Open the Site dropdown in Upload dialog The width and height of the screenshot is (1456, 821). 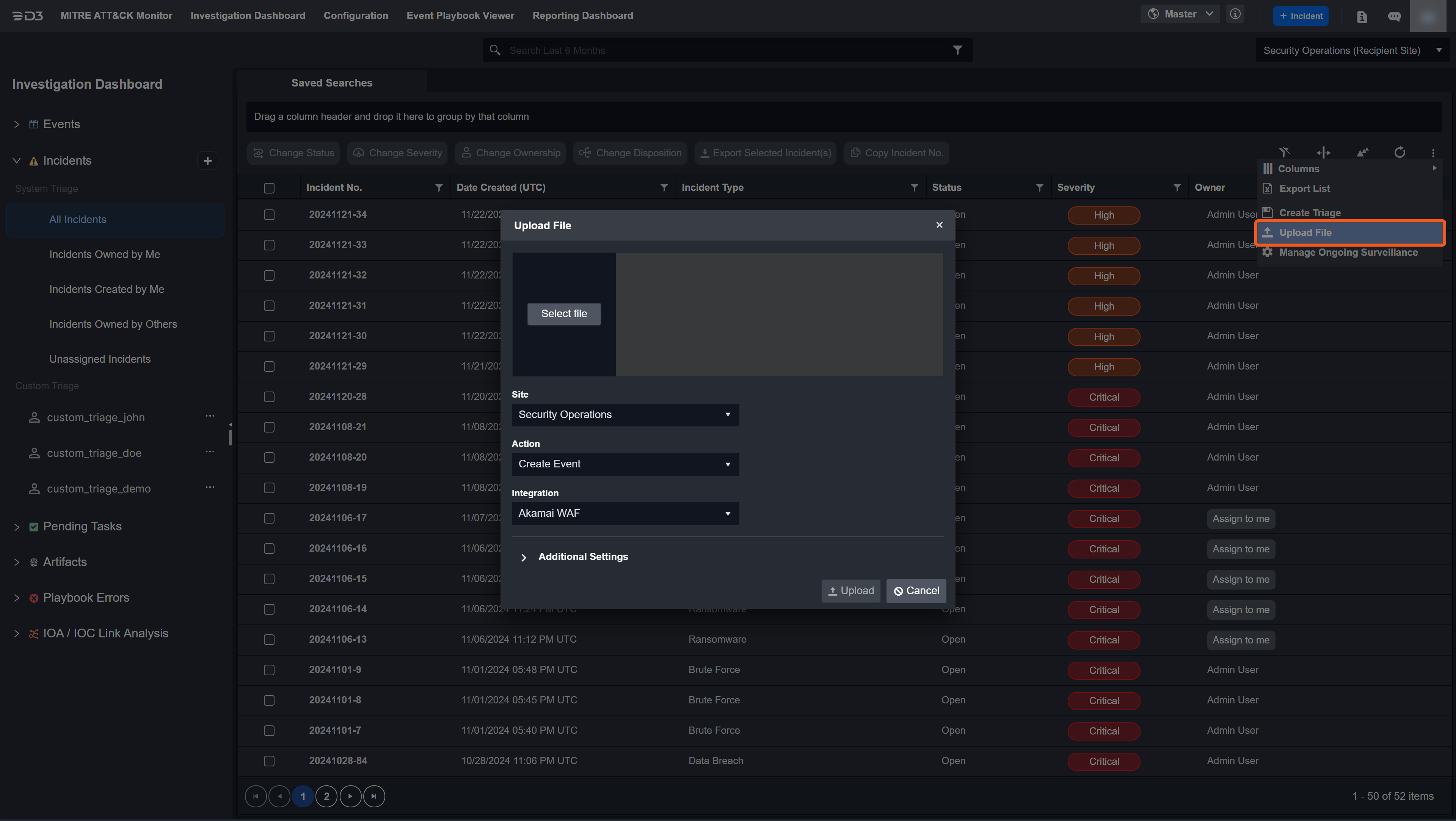click(x=624, y=414)
